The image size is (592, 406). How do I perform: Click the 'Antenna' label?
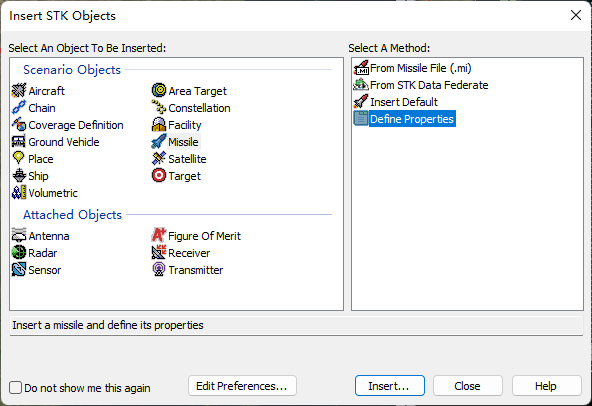[49, 236]
